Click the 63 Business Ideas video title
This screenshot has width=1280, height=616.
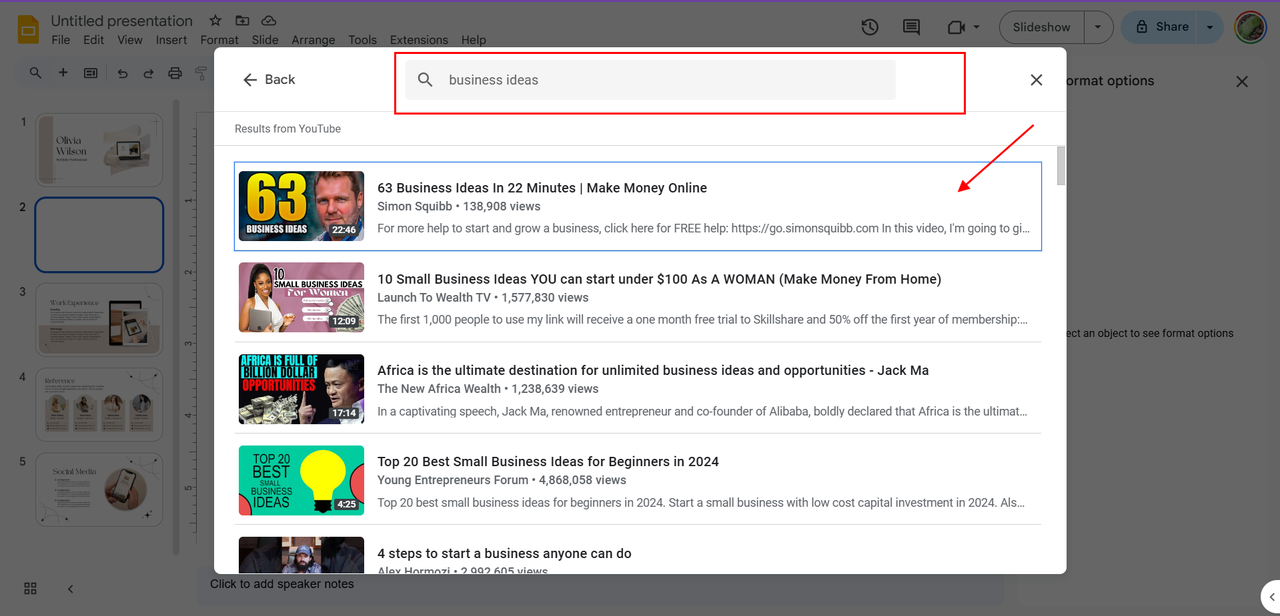point(542,188)
